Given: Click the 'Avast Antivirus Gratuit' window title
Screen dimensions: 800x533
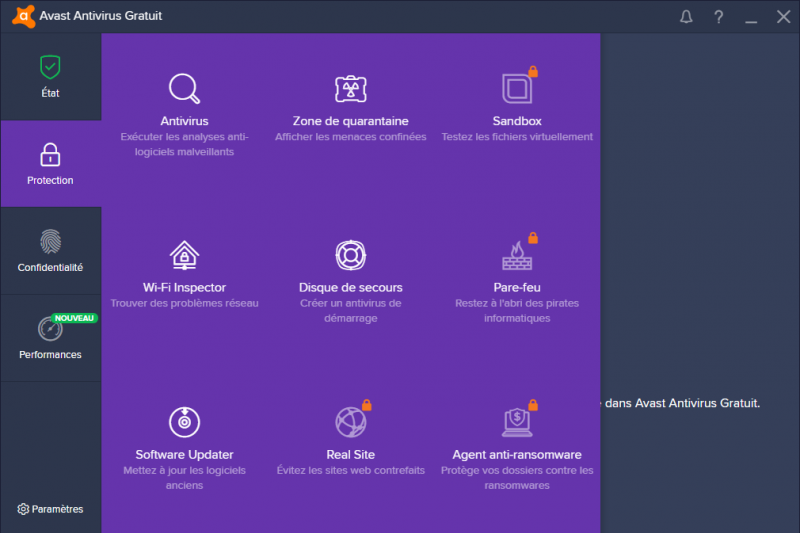Looking at the screenshot, I should click(101, 16).
